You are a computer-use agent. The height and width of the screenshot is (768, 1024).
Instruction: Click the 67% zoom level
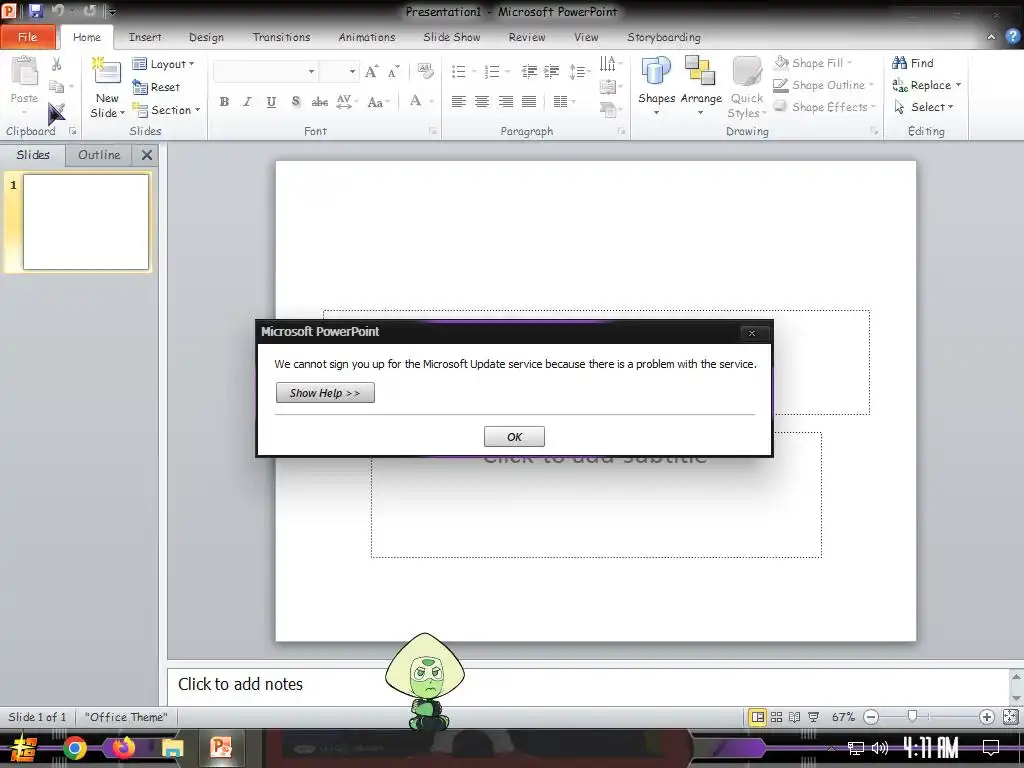(843, 717)
